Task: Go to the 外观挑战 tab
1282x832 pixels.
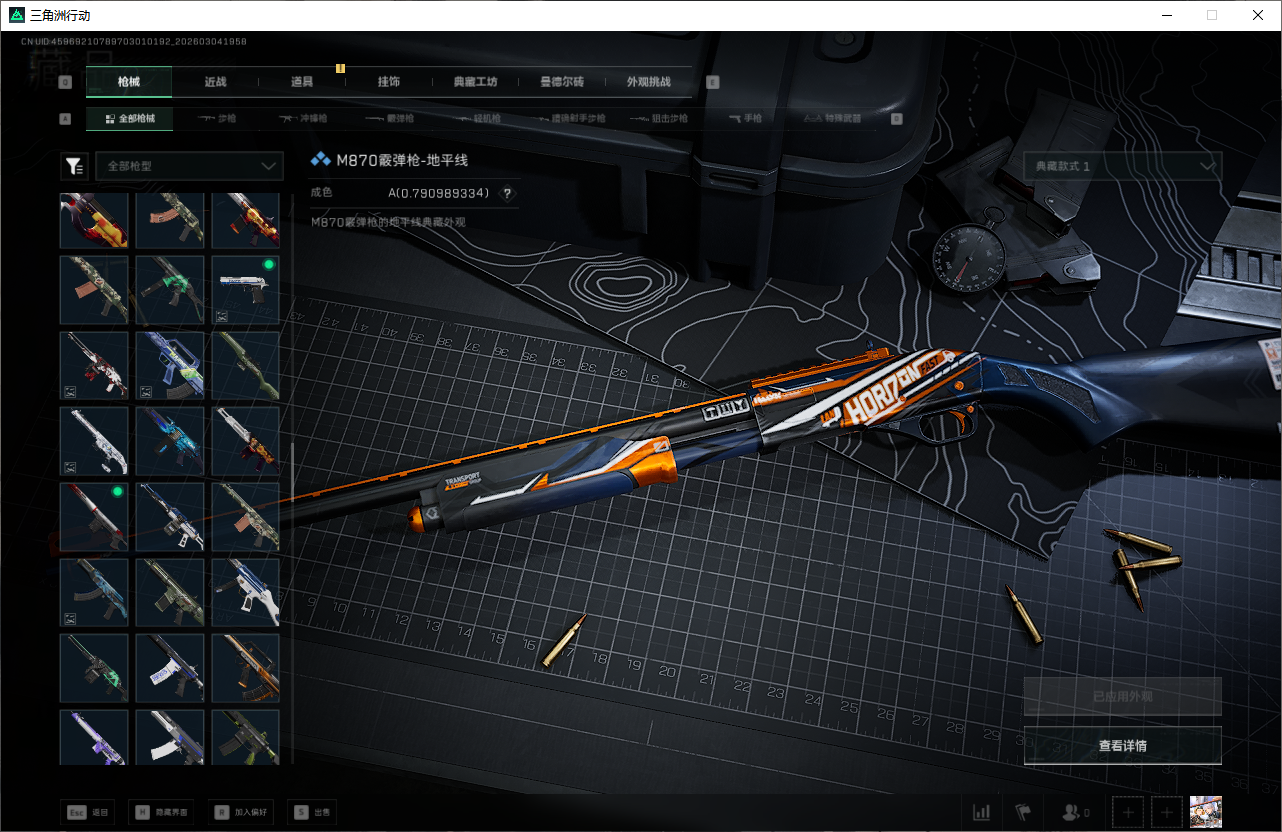Action: click(x=648, y=82)
